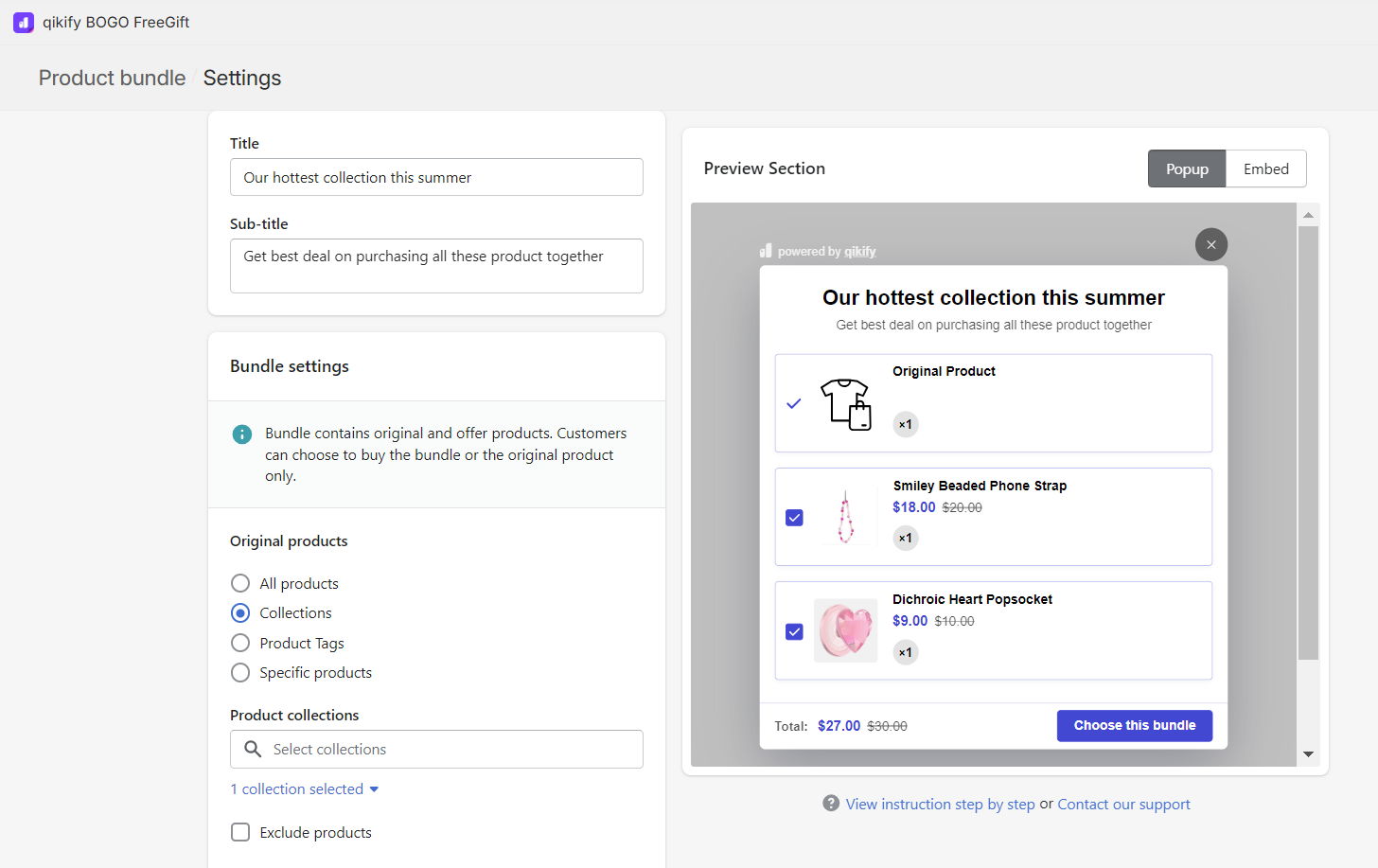The image size is (1378, 868).
Task: Click the x1 quantity badge for Phone Strap
Action: [906, 538]
